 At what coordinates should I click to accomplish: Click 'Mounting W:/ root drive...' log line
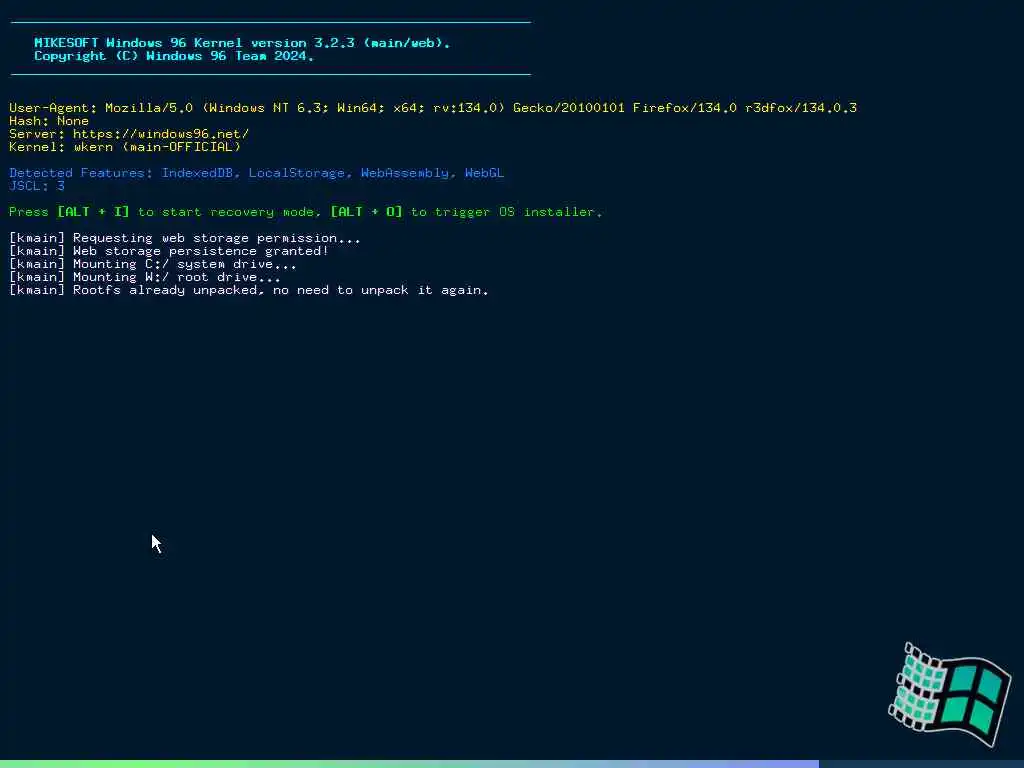coord(145,278)
